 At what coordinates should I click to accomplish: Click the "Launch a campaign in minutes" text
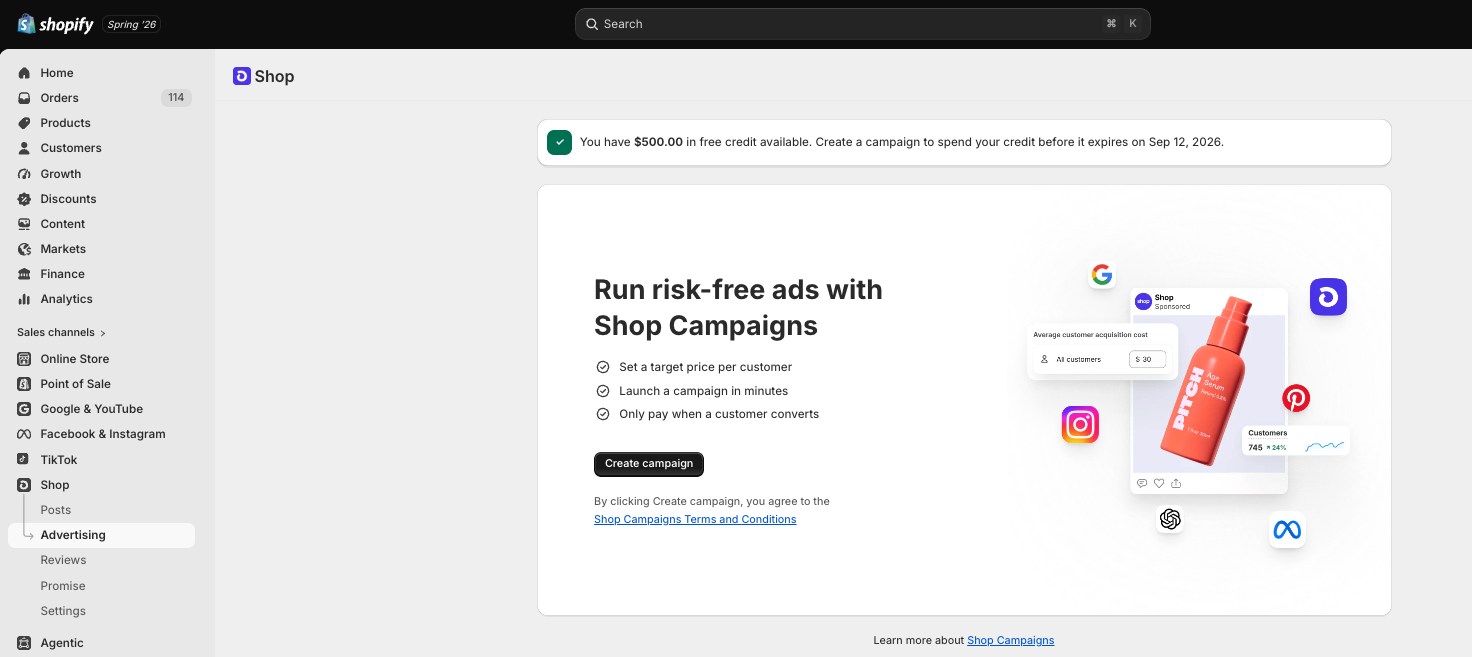tap(703, 391)
